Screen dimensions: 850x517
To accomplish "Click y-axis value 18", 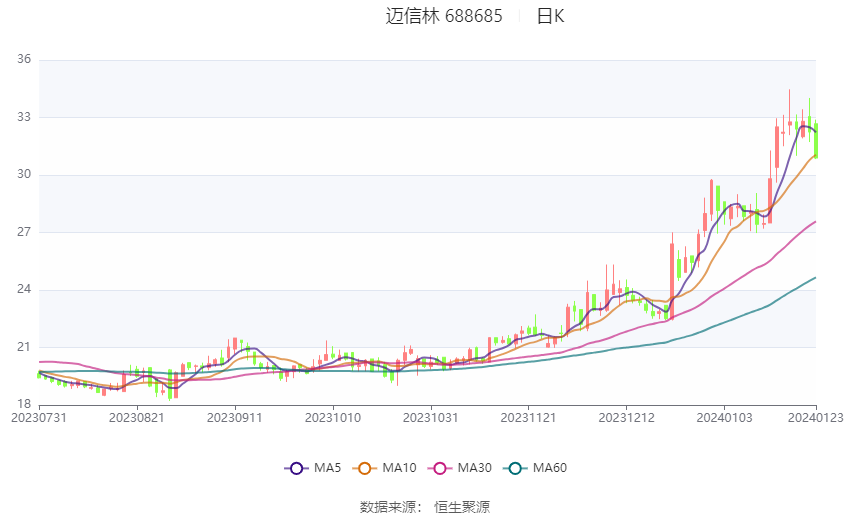I will pos(24,404).
